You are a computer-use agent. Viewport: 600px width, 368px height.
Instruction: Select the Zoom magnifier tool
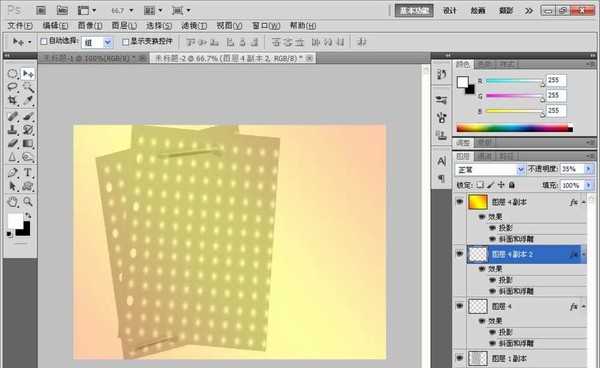coord(28,202)
